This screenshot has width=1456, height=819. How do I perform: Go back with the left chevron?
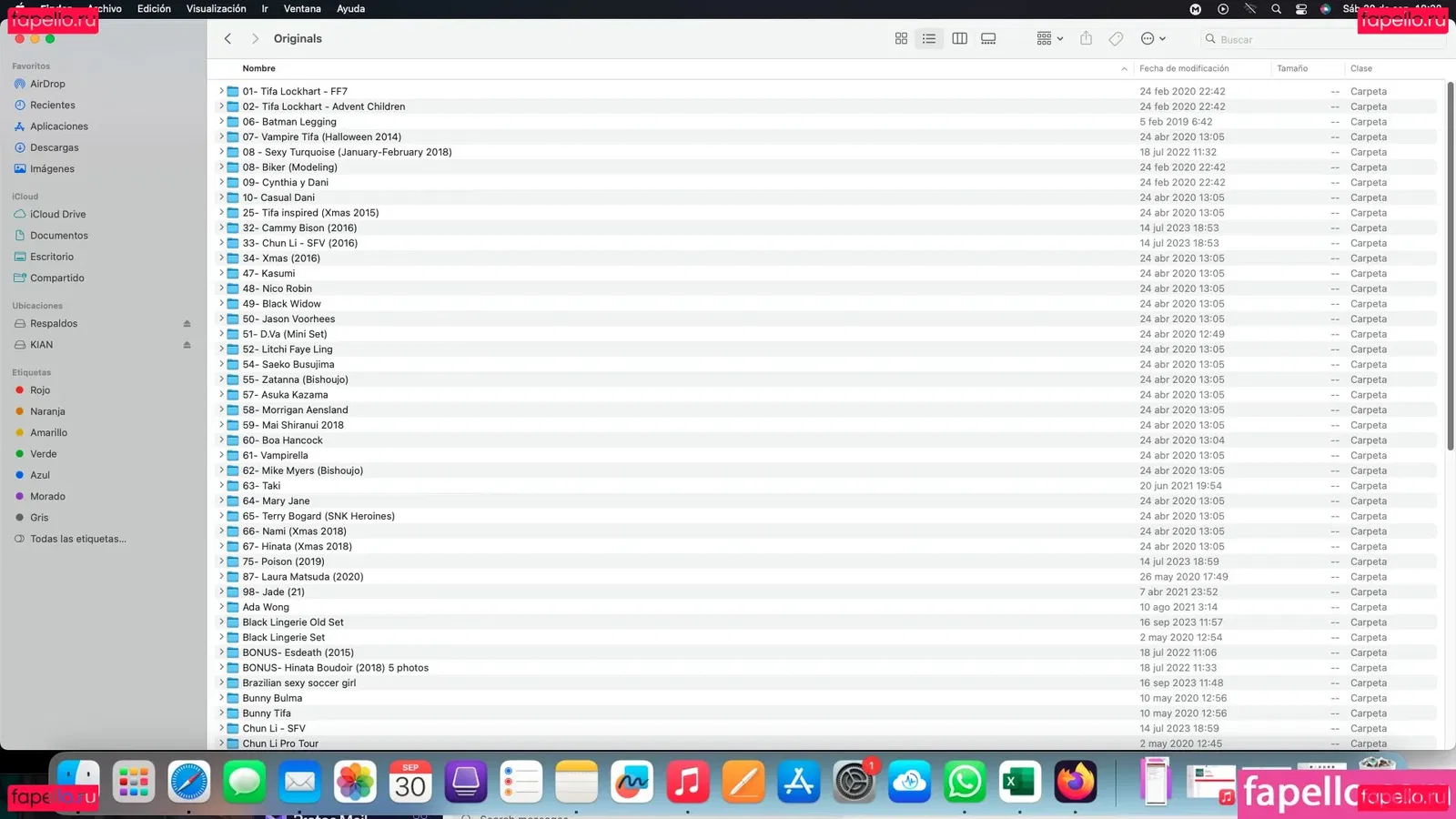[x=228, y=39]
